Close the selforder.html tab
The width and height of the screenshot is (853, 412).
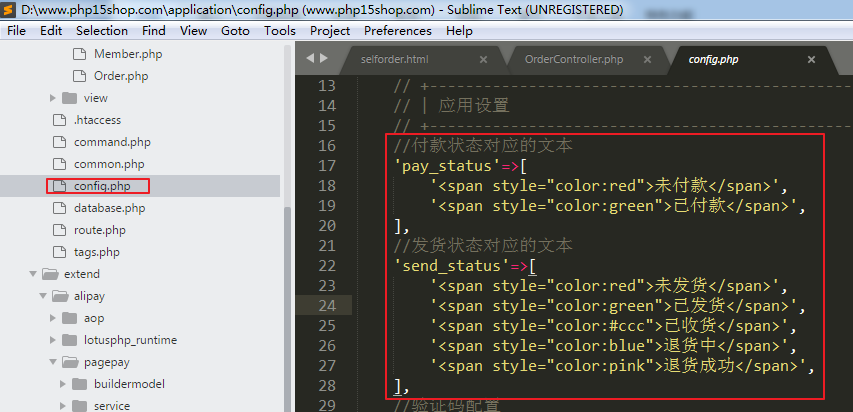[484, 60]
